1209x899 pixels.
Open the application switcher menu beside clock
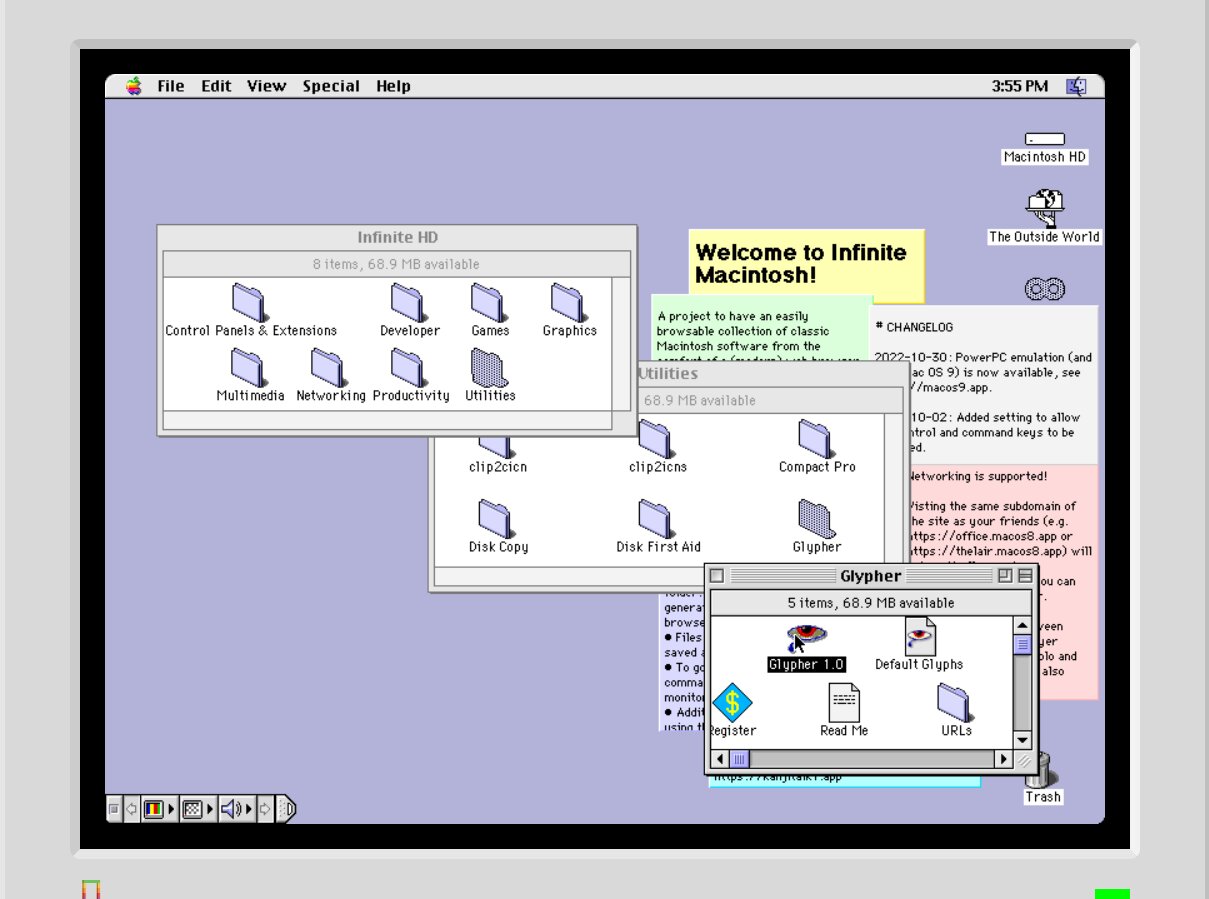[x=1077, y=86]
